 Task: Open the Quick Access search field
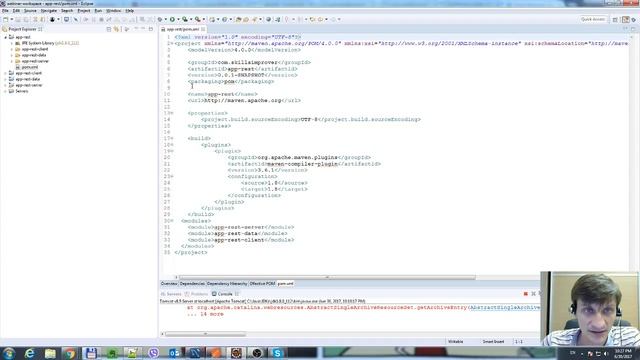593,19
